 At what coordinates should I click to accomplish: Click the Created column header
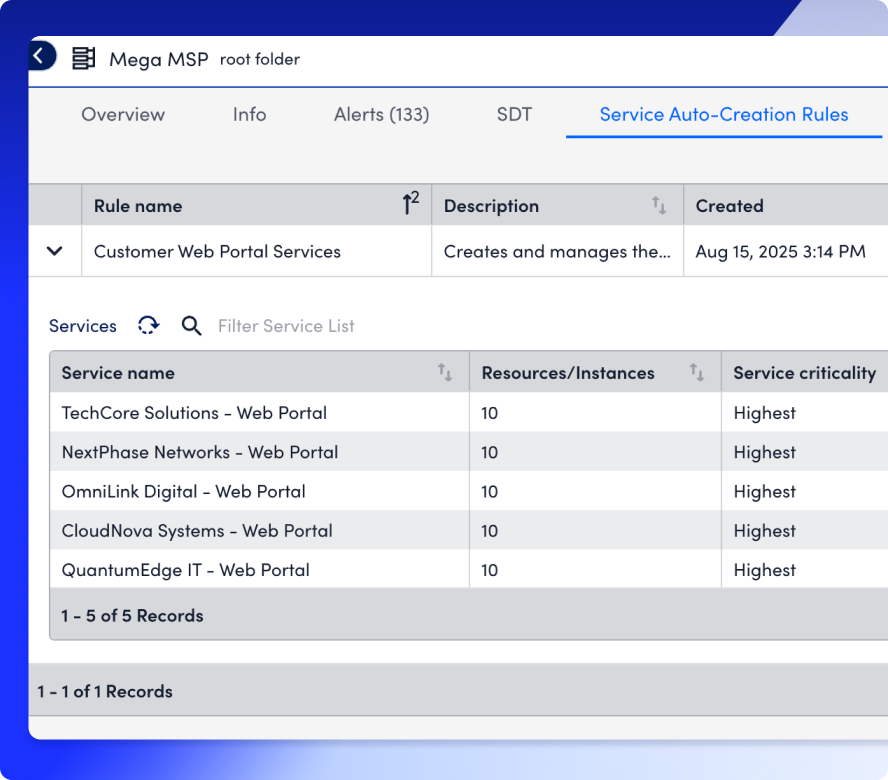pyautogui.click(x=729, y=206)
